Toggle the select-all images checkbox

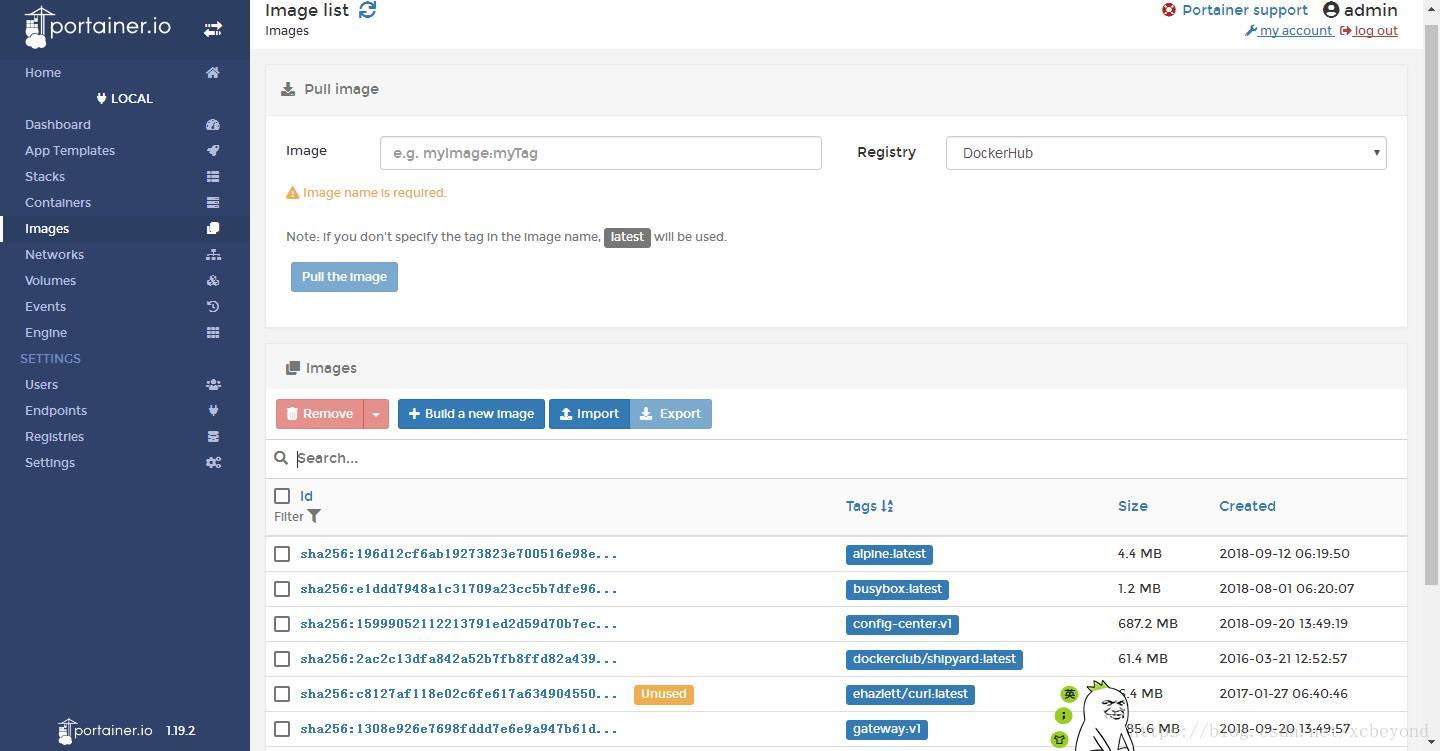tap(282, 496)
